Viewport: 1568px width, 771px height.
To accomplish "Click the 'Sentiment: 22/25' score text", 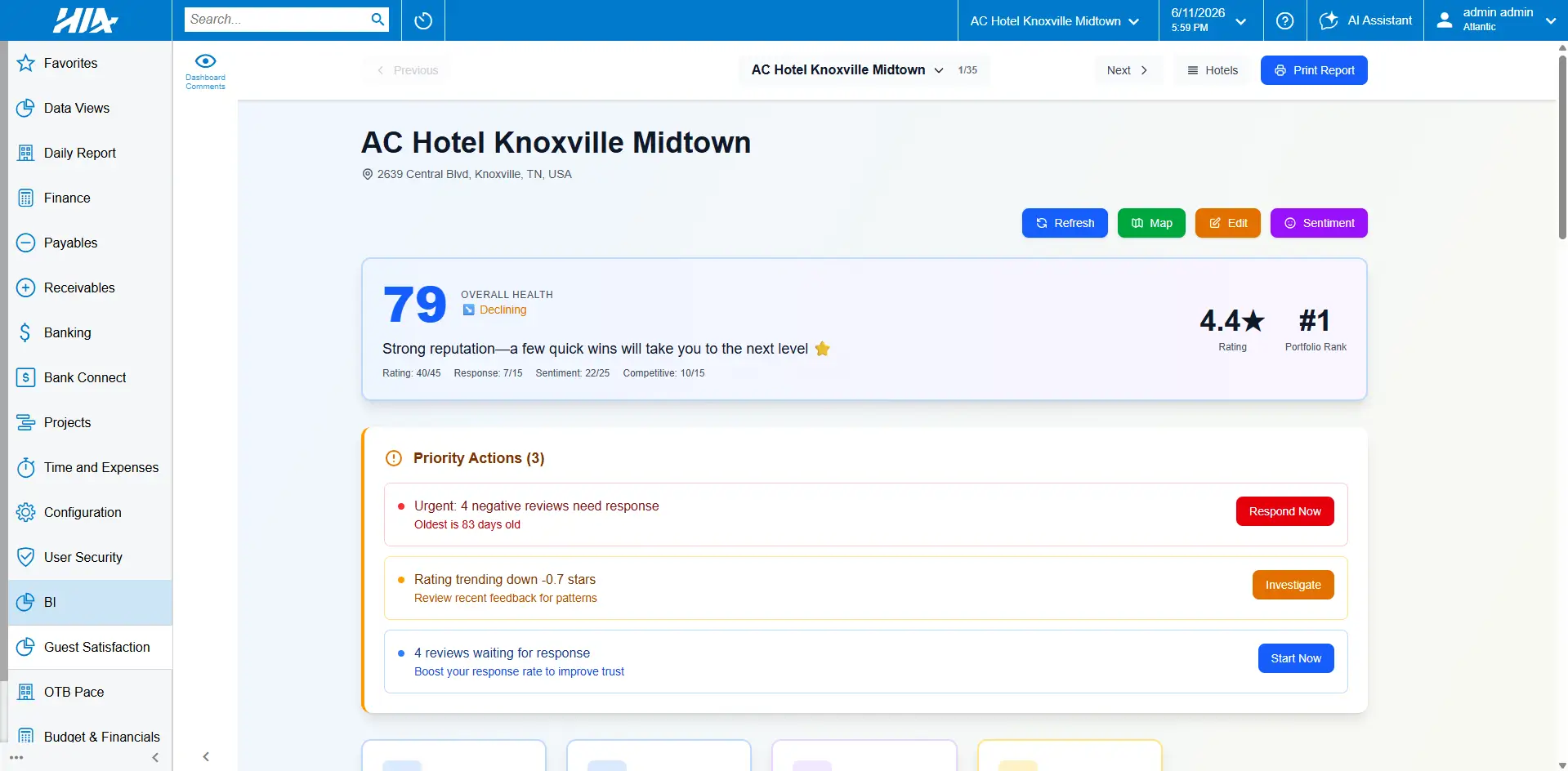I will tap(573, 373).
